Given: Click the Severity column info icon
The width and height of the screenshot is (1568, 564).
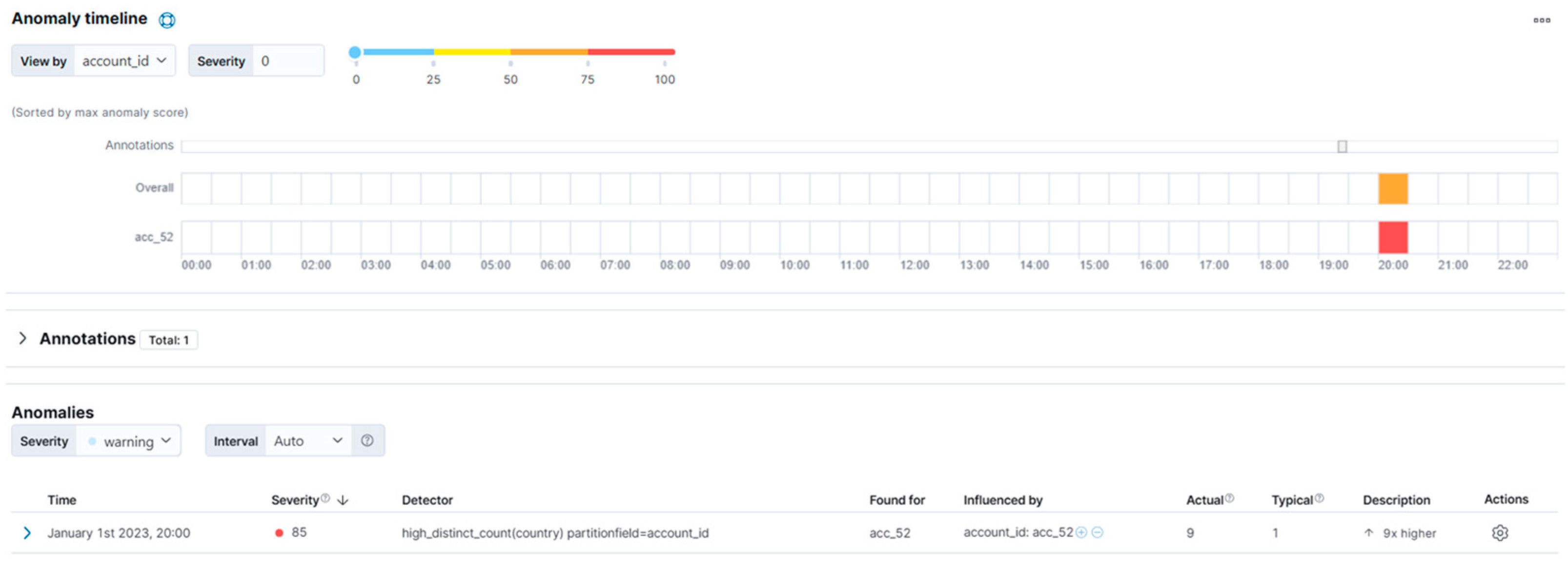Looking at the screenshot, I should tap(325, 498).
